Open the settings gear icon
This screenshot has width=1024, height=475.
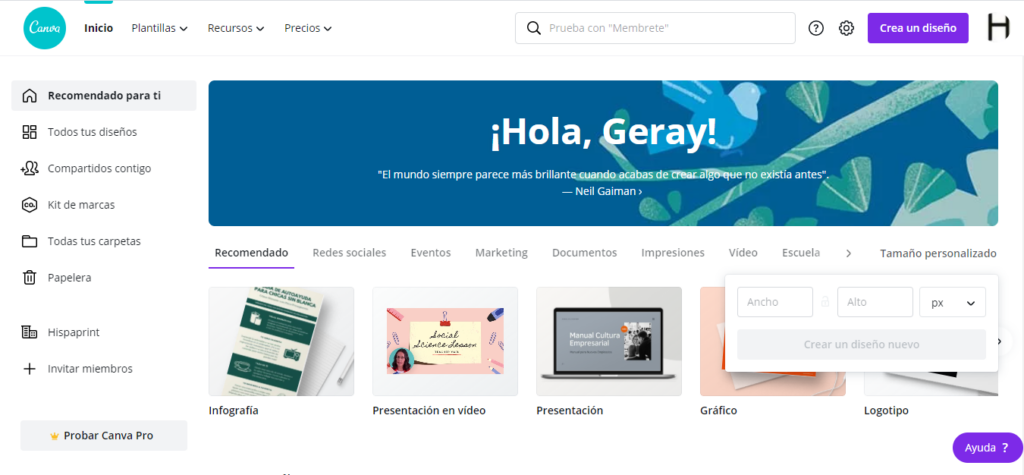pos(846,28)
